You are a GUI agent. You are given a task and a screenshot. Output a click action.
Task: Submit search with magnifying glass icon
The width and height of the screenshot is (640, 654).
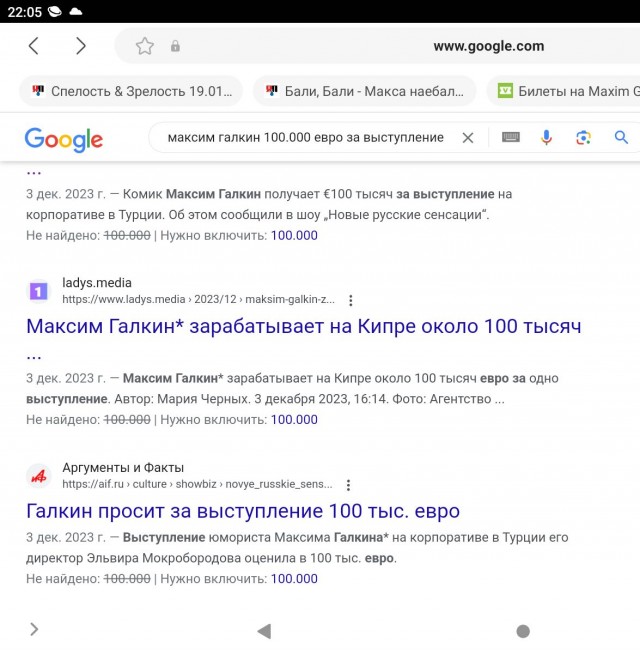click(621, 137)
